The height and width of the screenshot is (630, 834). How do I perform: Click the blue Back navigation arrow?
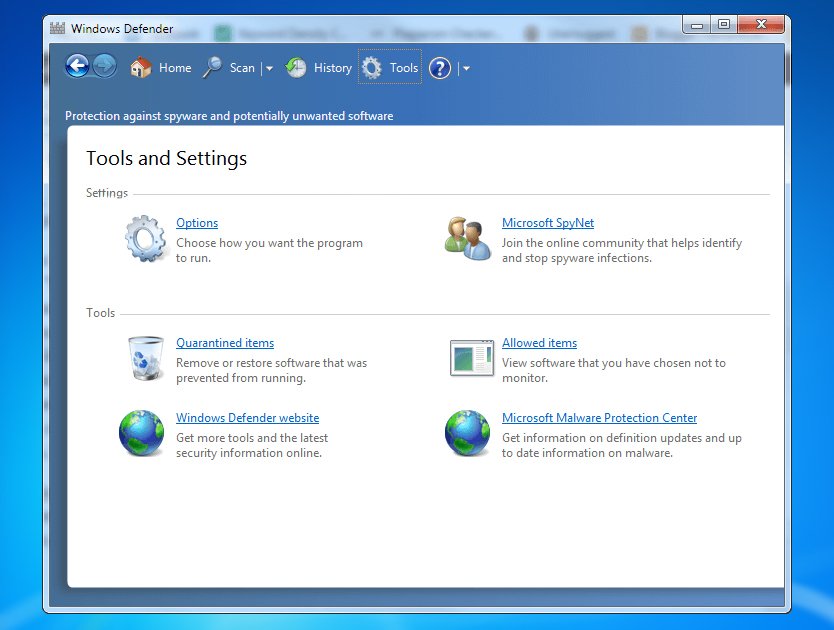(x=77, y=66)
